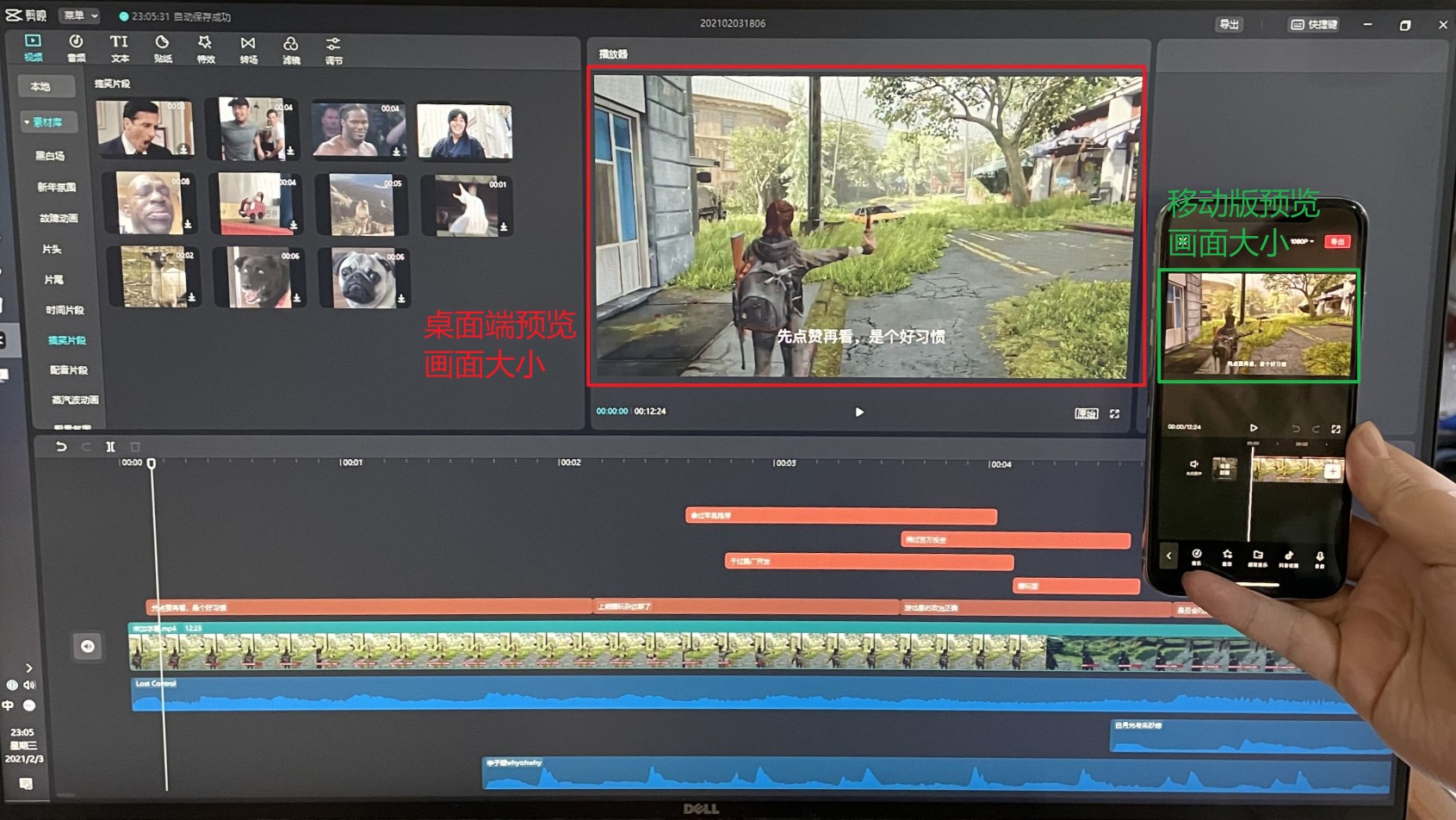
Task: Tap the fullscreen icon on phone
Action: point(1335,429)
